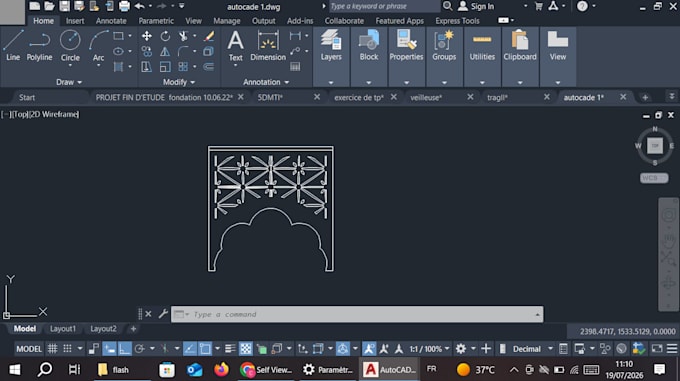Screen dimensions: 680x381
Task: Click the Array tool icon
Action: pyautogui.click(x=183, y=67)
